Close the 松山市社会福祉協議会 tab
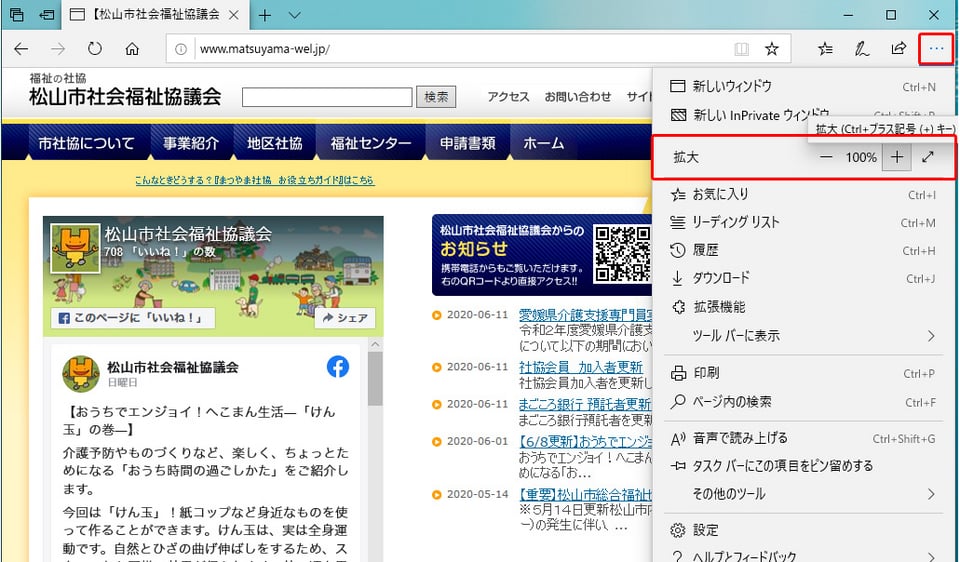960x562 pixels. coord(233,15)
